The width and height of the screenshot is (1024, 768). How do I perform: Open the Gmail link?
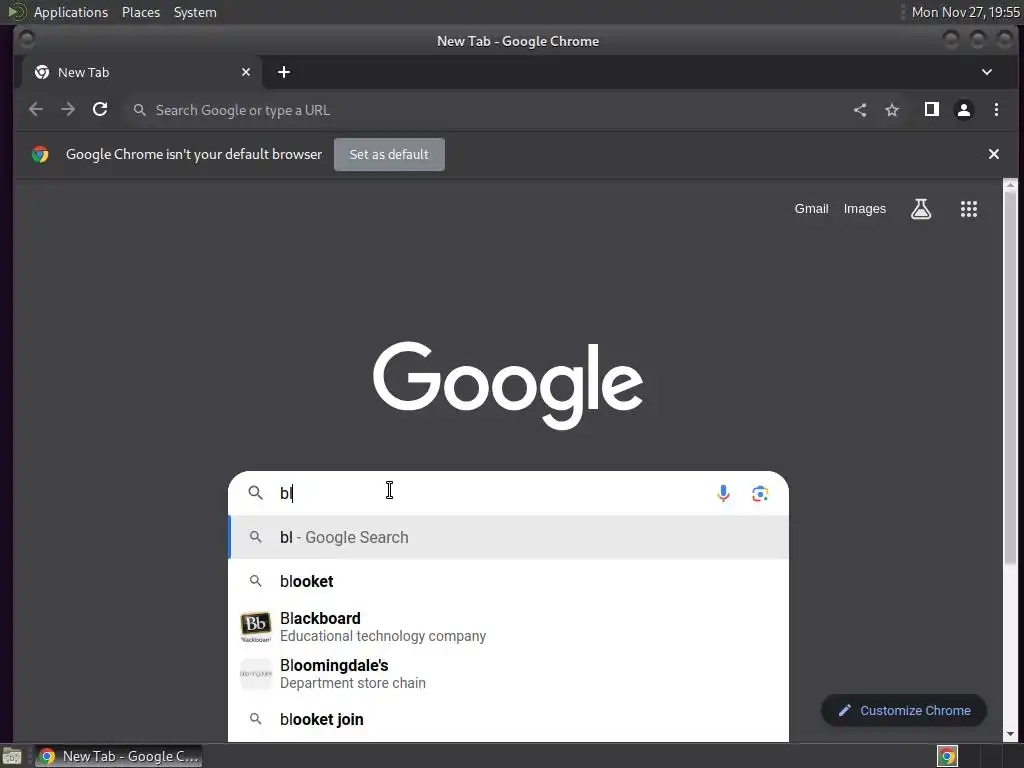point(811,209)
